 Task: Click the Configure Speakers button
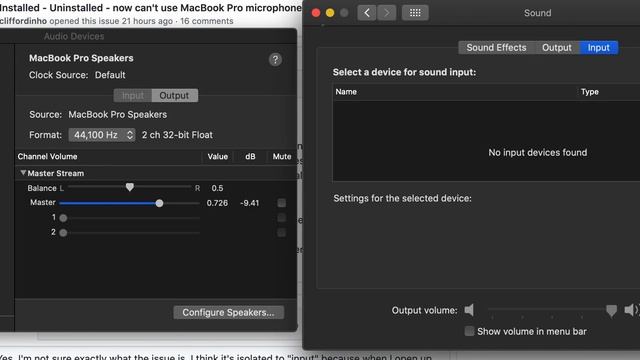[229, 313]
